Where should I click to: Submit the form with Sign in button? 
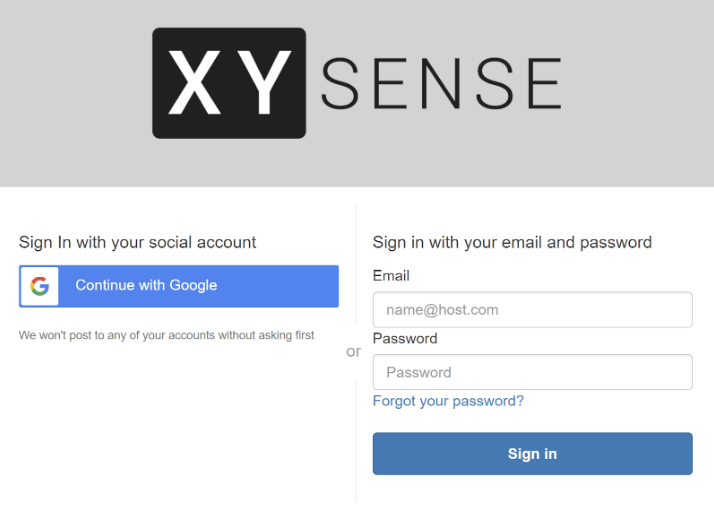532,454
